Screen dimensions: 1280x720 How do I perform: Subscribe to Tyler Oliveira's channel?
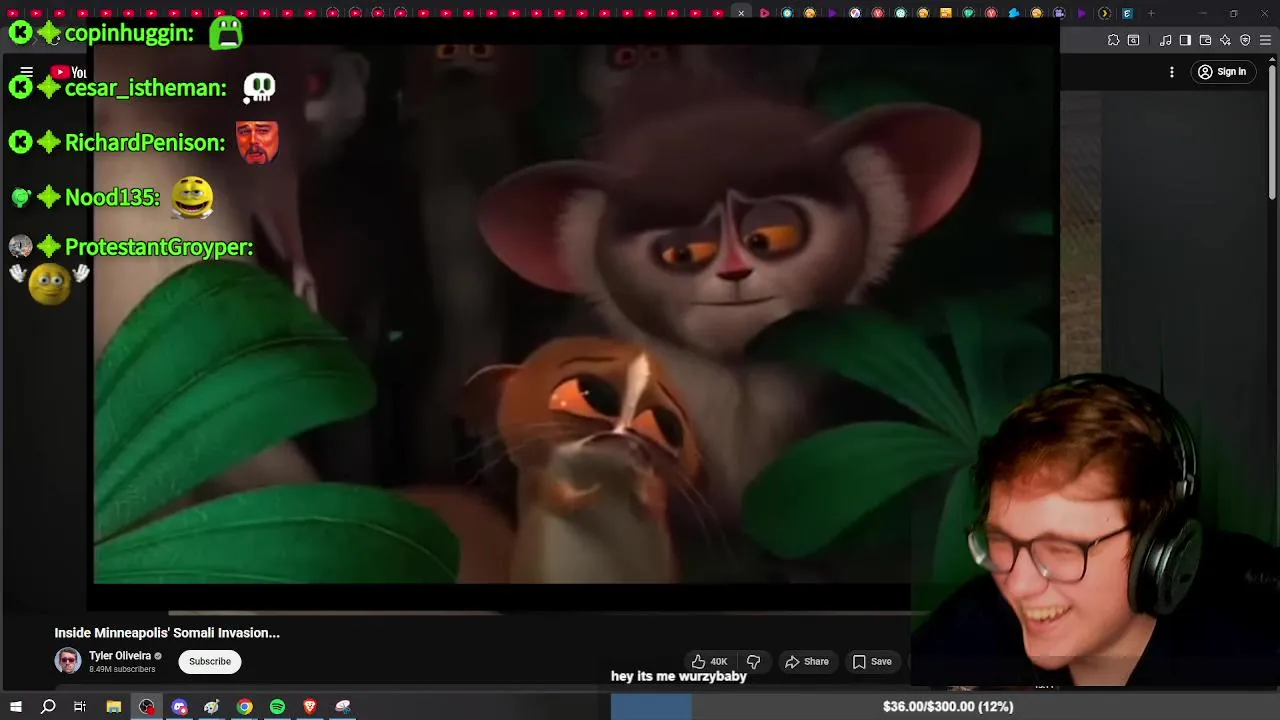coord(210,661)
